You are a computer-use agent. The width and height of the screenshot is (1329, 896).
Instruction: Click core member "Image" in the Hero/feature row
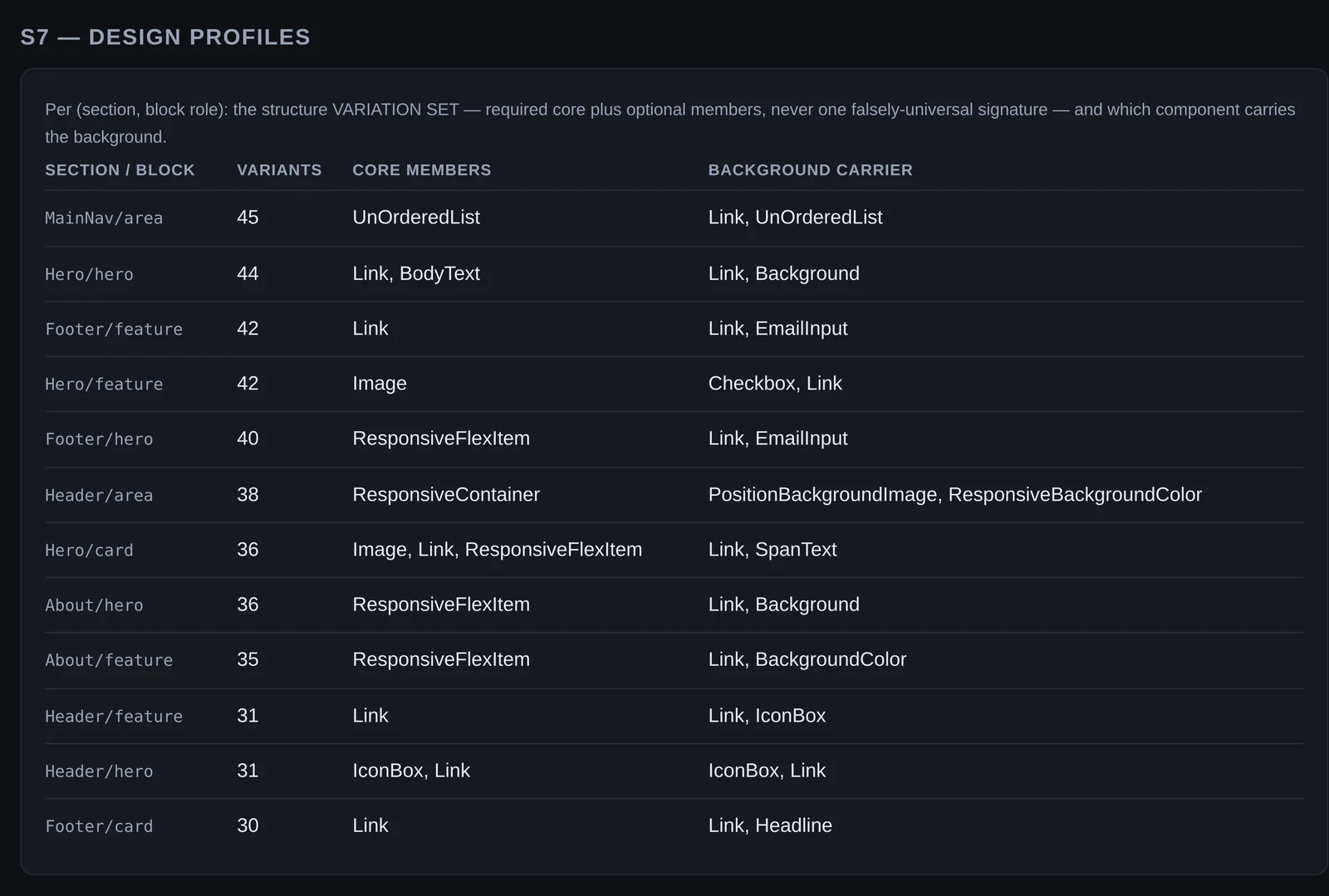(380, 384)
